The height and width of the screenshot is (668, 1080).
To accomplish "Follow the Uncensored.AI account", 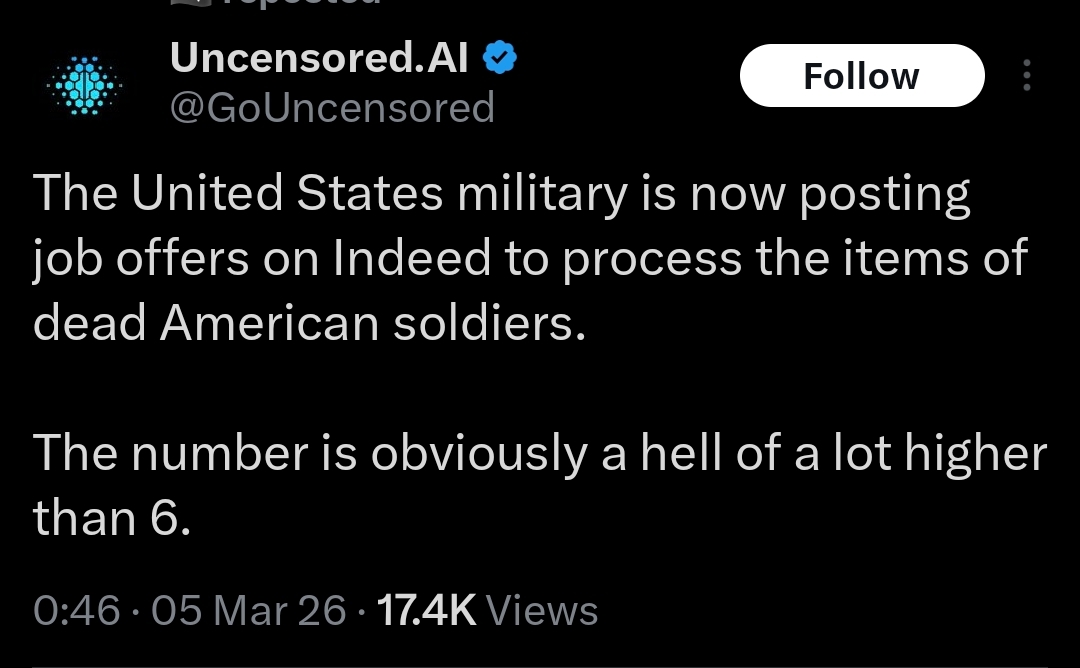I will pyautogui.click(x=861, y=76).
